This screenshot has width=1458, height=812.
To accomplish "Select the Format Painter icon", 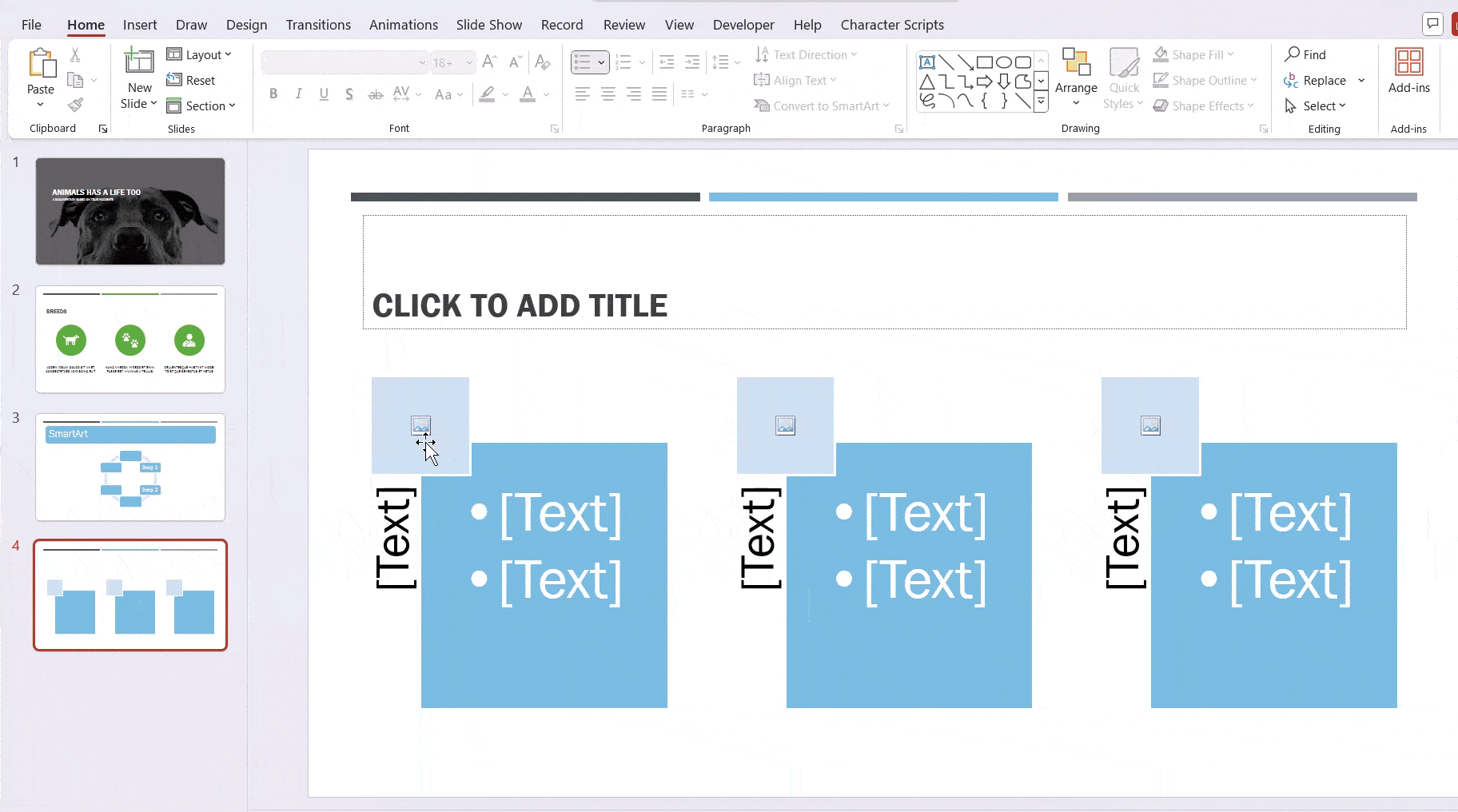I will tap(76, 105).
